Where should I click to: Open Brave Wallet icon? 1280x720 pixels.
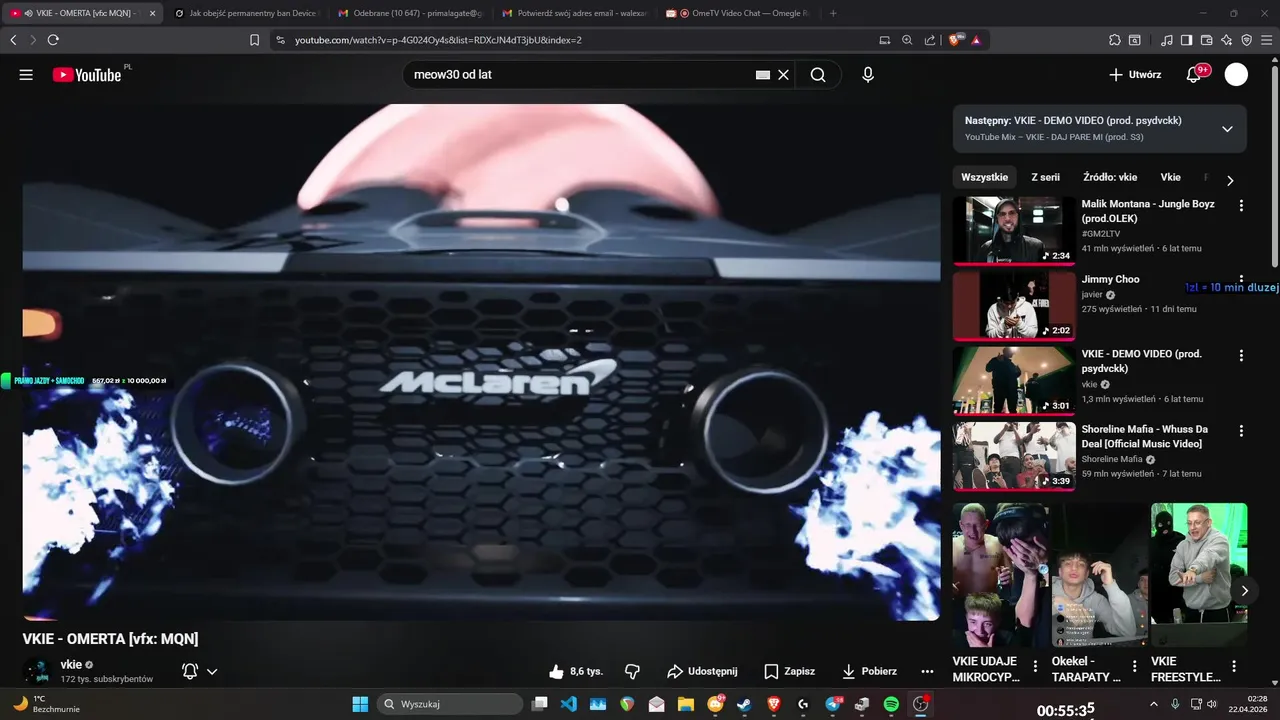[1206, 40]
